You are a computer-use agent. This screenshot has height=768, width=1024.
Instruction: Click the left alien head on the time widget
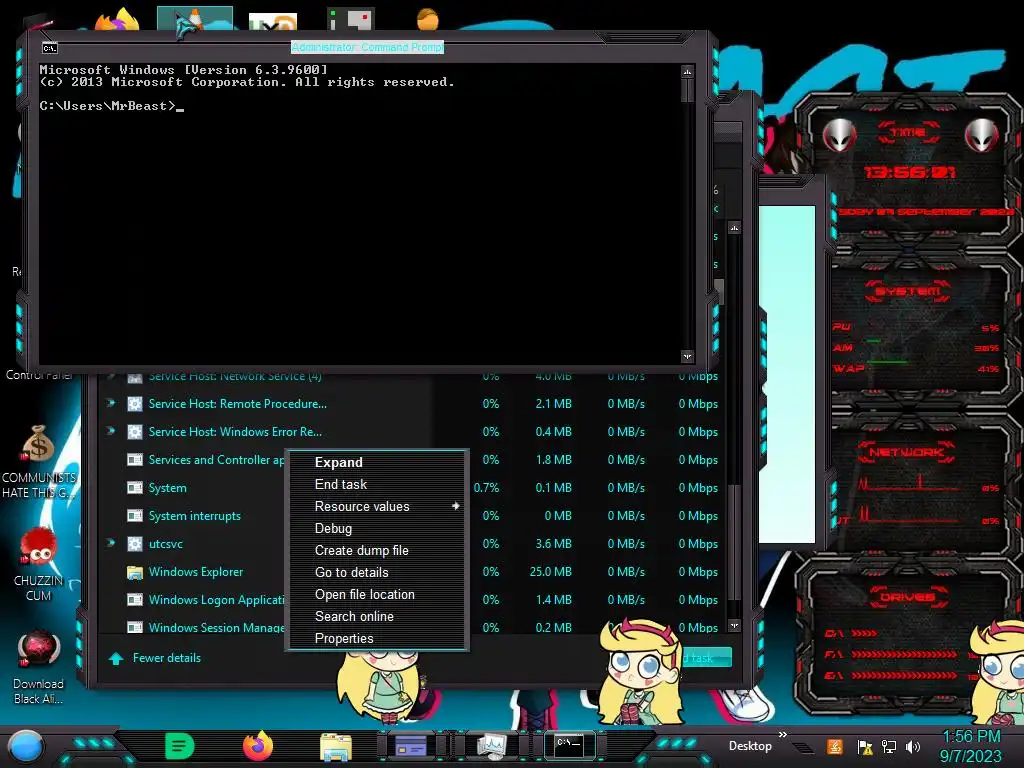pyautogui.click(x=839, y=135)
